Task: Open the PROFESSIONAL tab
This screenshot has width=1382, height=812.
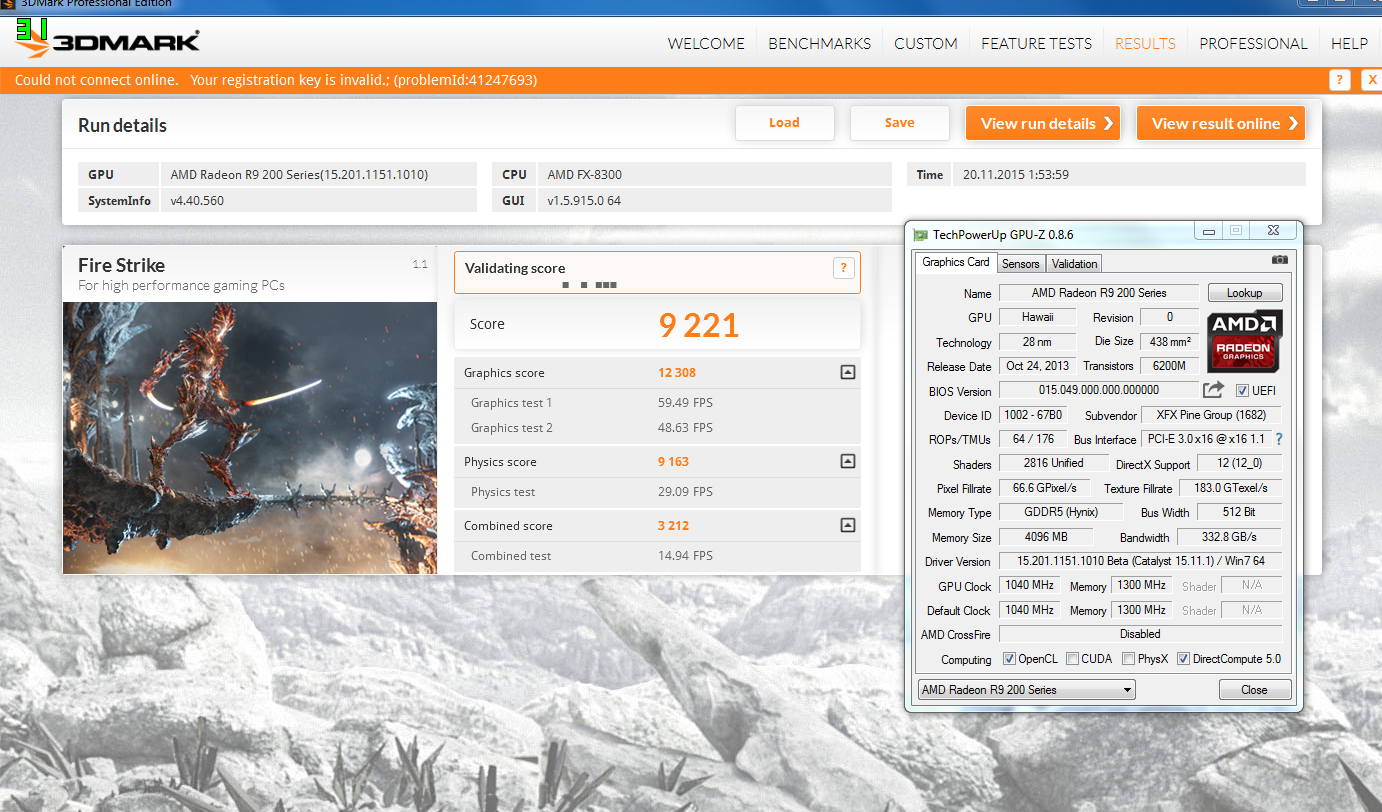Action: [1253, 44]
